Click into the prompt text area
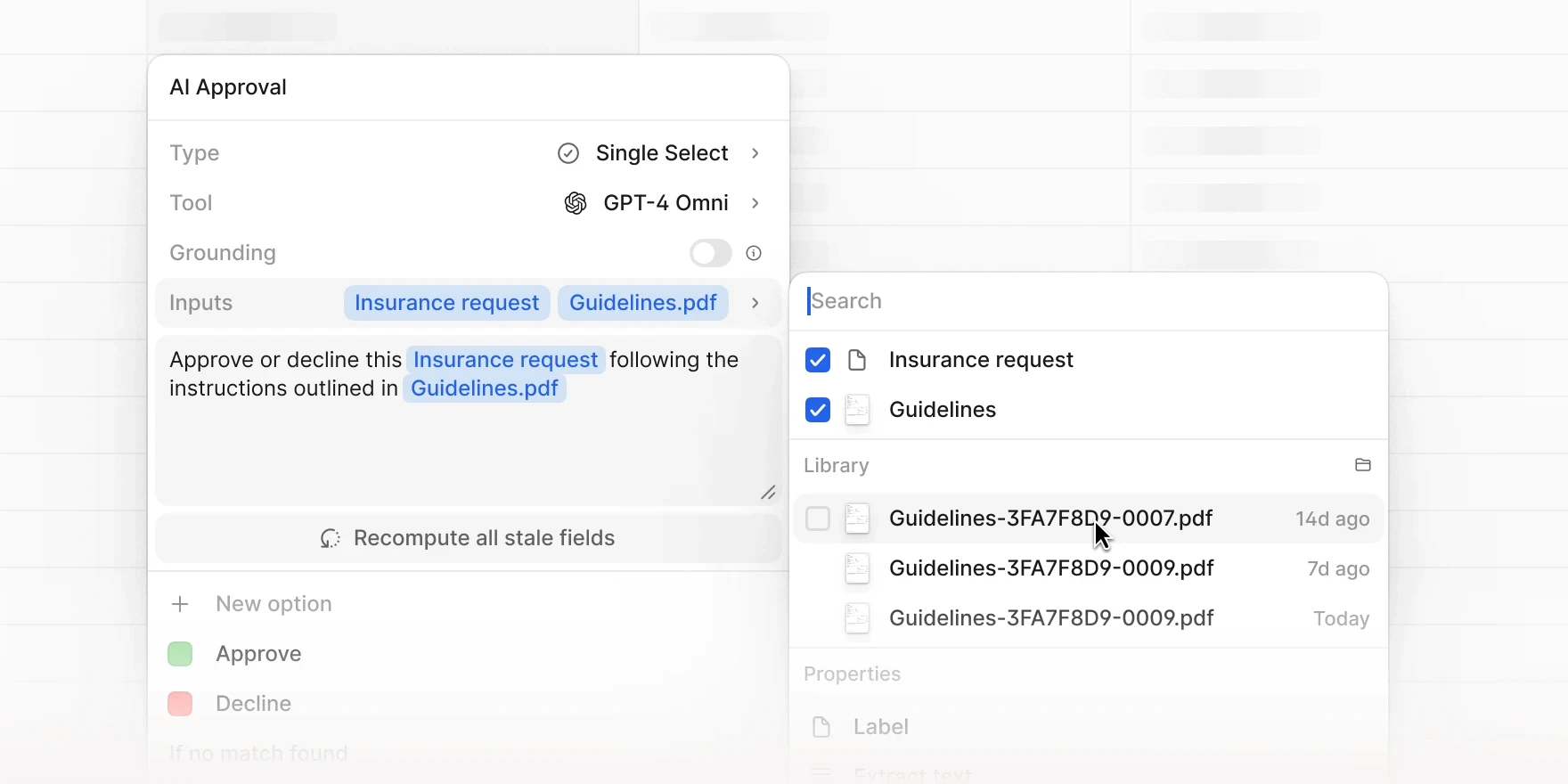1568x784 pixels. 469,421
